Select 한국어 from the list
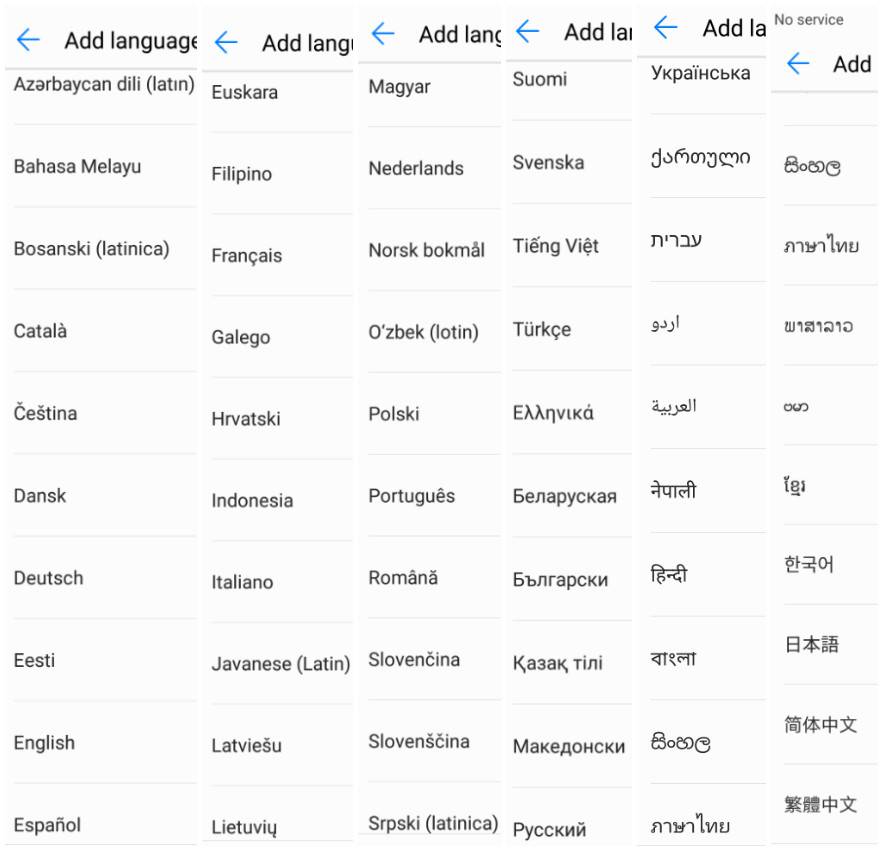This screenshot has height=851, width=883. [809, 565]
